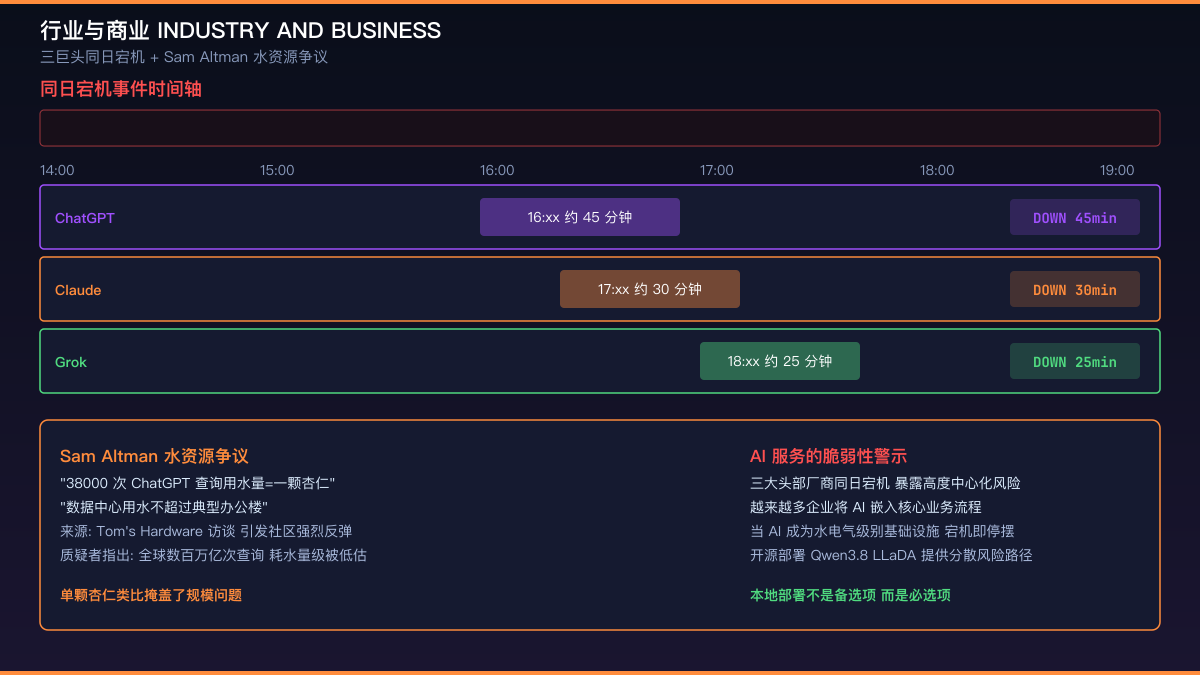Select the DOWN 45min badge
The width and height of the screenshot is (1200, 675).
pos(1075,217)
